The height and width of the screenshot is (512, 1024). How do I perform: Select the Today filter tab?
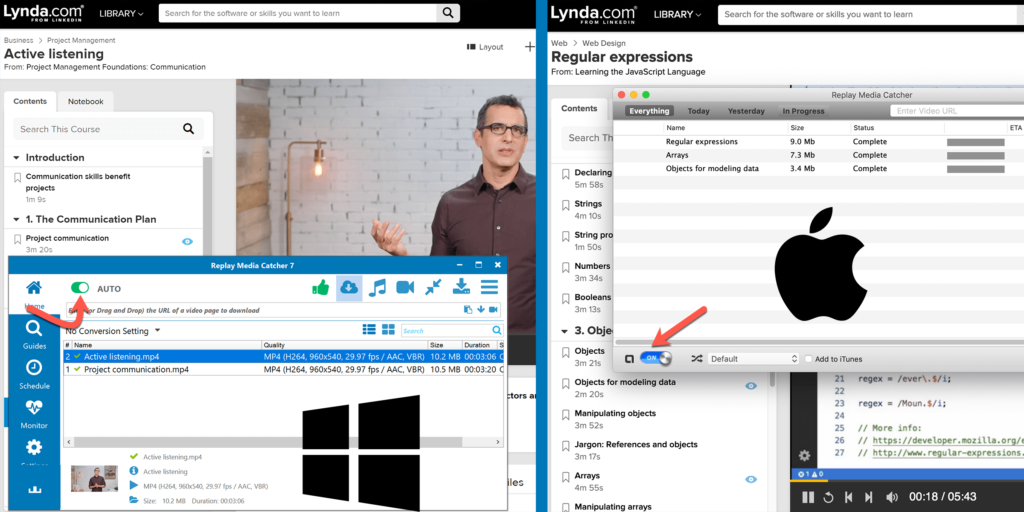tap(698, 111)
